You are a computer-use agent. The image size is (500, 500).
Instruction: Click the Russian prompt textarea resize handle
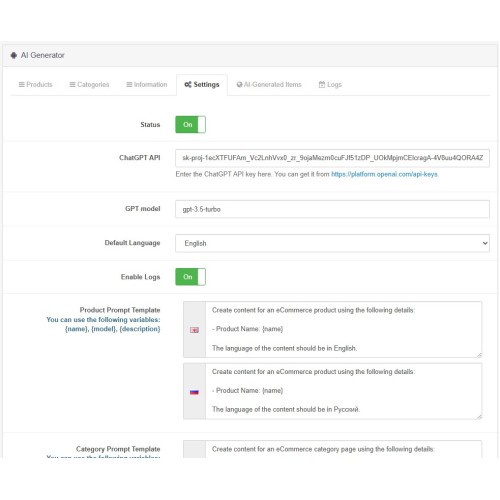(479, 416)
